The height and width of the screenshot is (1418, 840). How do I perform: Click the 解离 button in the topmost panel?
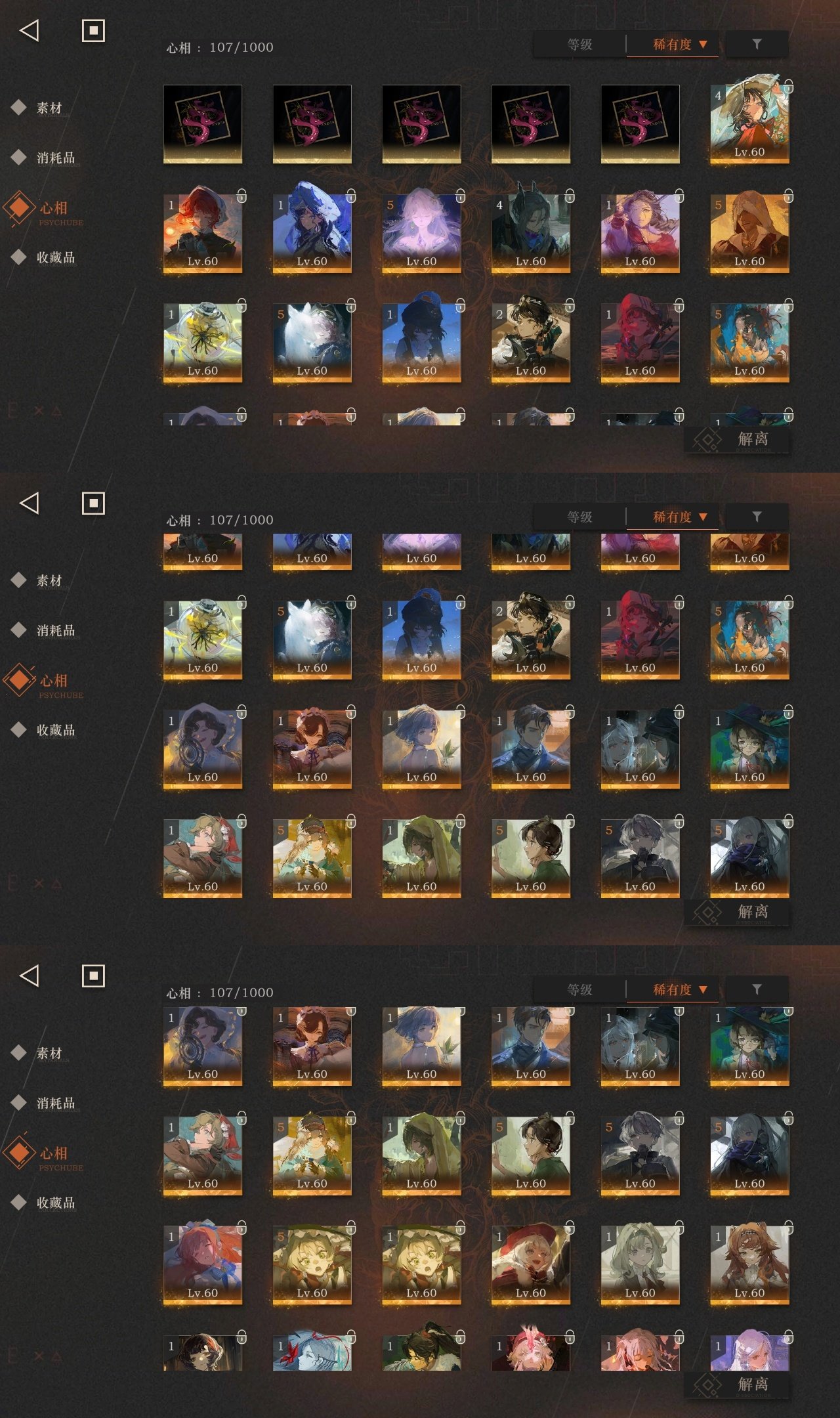tap(737, 439)
